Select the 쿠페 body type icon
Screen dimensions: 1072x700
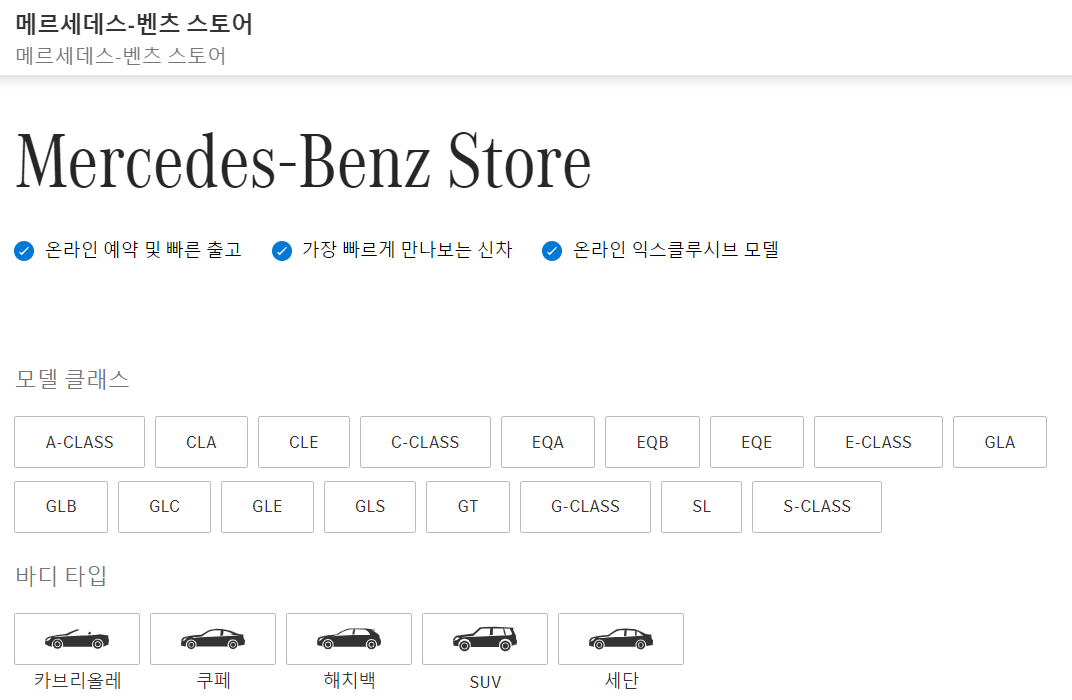pyautogui.click(x=212, y=638)
